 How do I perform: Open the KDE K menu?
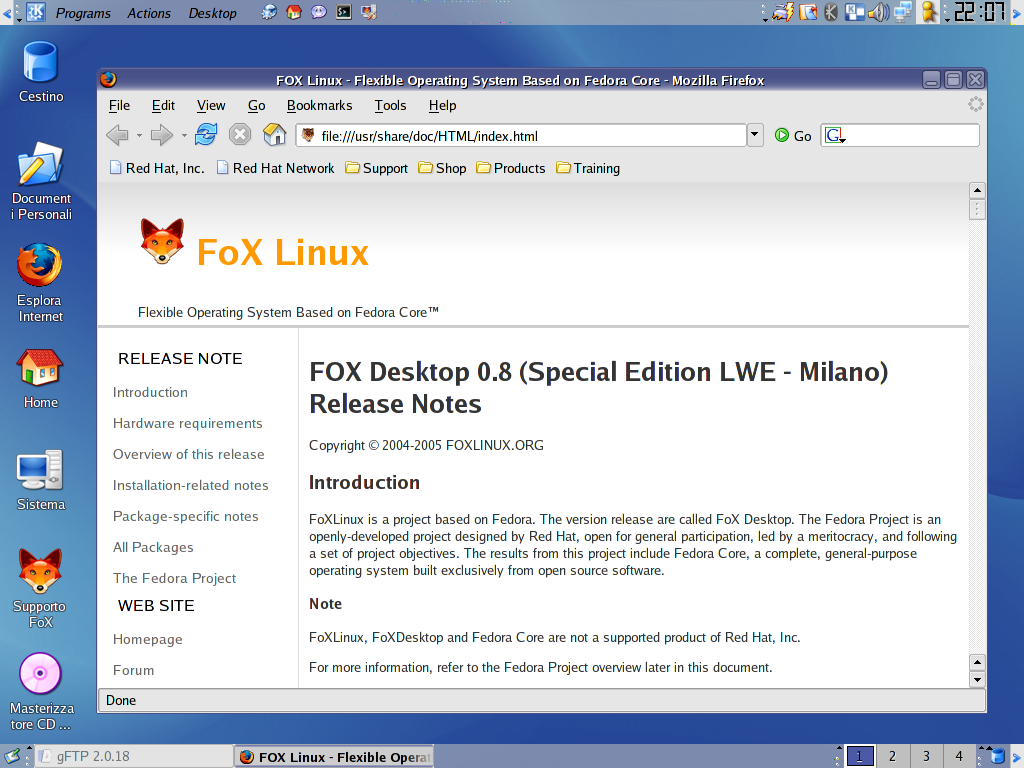point(36,12)
